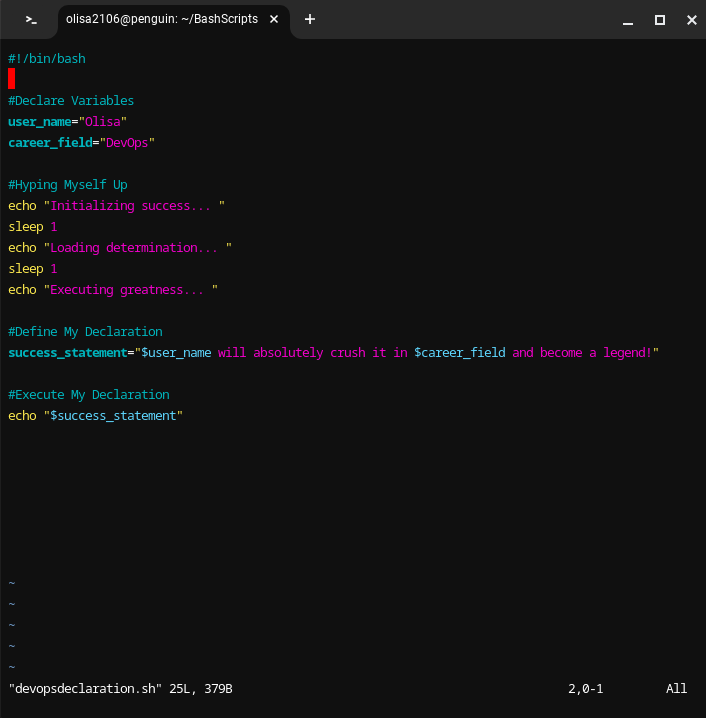Close the olisa2106@penguin terminal tab
This screenshot has width=706, height=718.
[x=274, y=19]
